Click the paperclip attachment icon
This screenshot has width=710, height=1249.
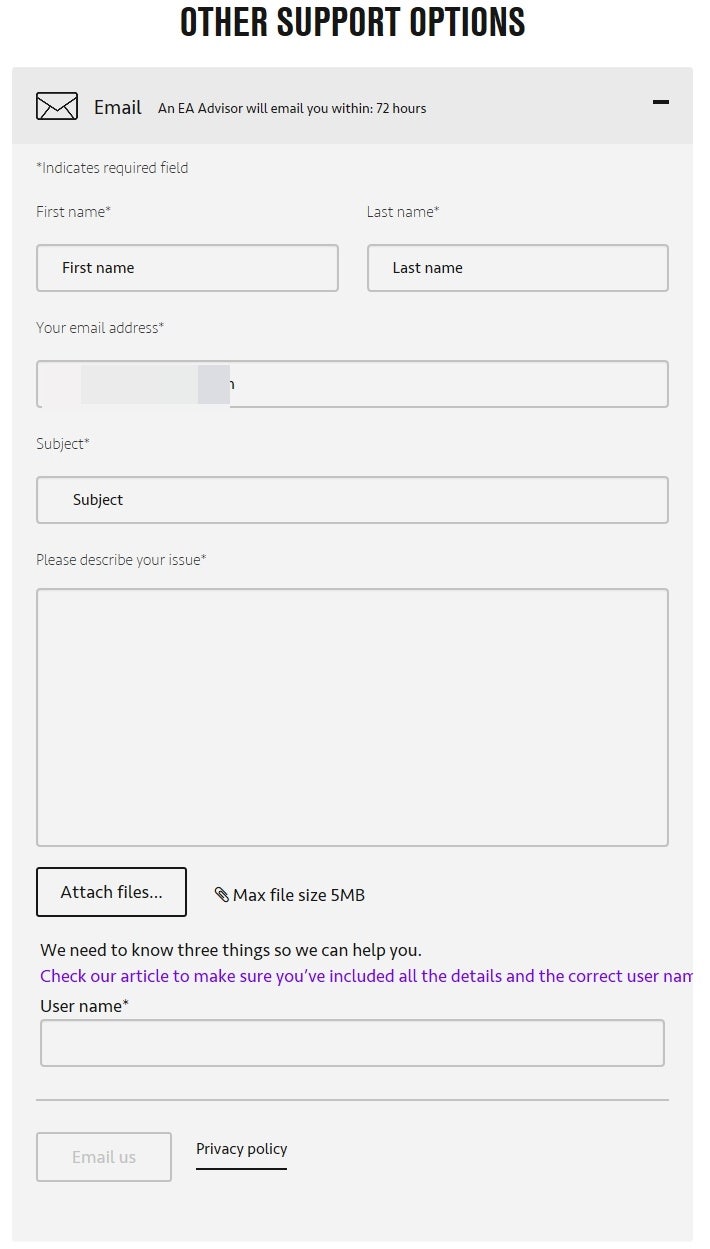point(222,895)
